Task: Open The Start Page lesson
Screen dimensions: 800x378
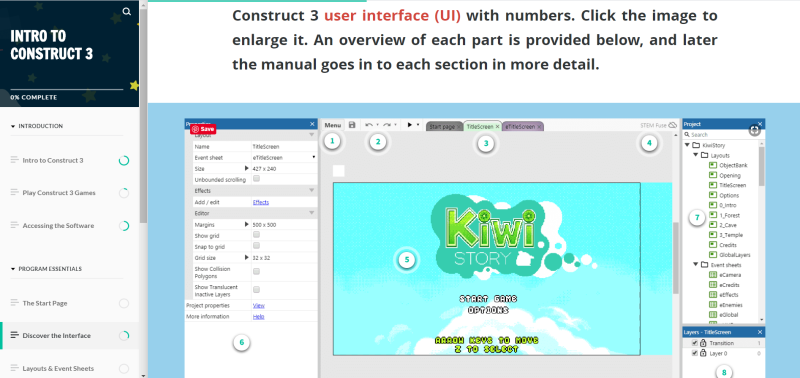Action: (x=45, y=303)
